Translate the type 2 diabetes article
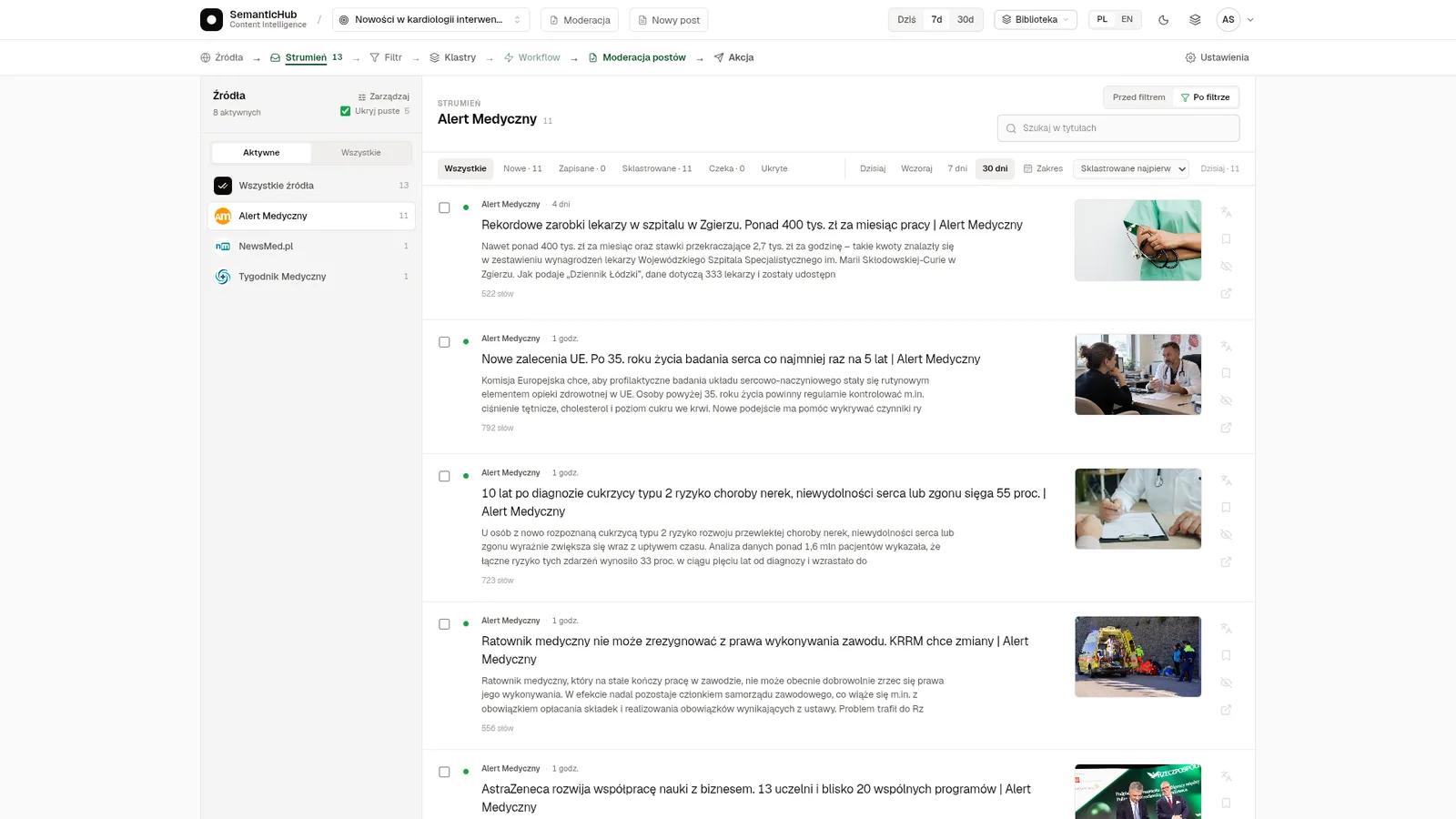 pyautogui.click(x=1226, y=480)
